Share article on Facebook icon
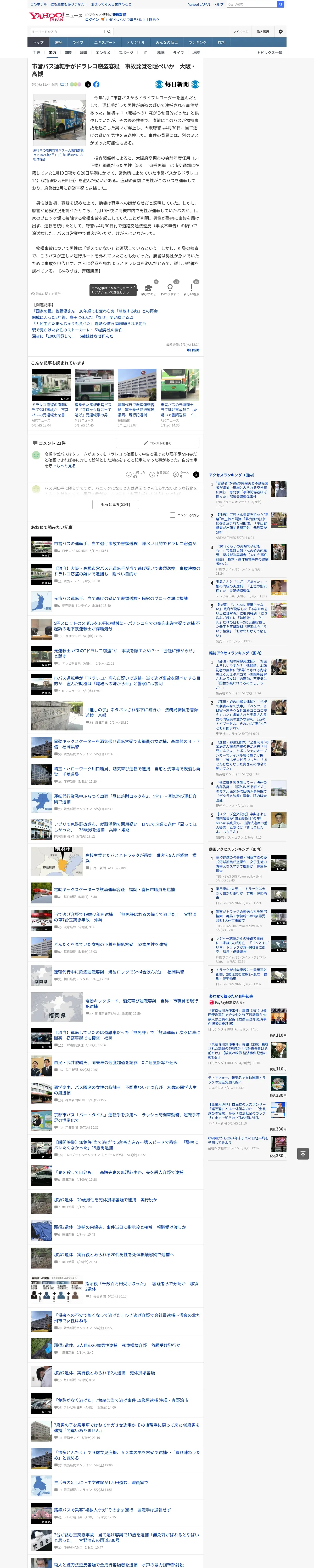This screenshot has height=1568, width=314. point(96,85)
